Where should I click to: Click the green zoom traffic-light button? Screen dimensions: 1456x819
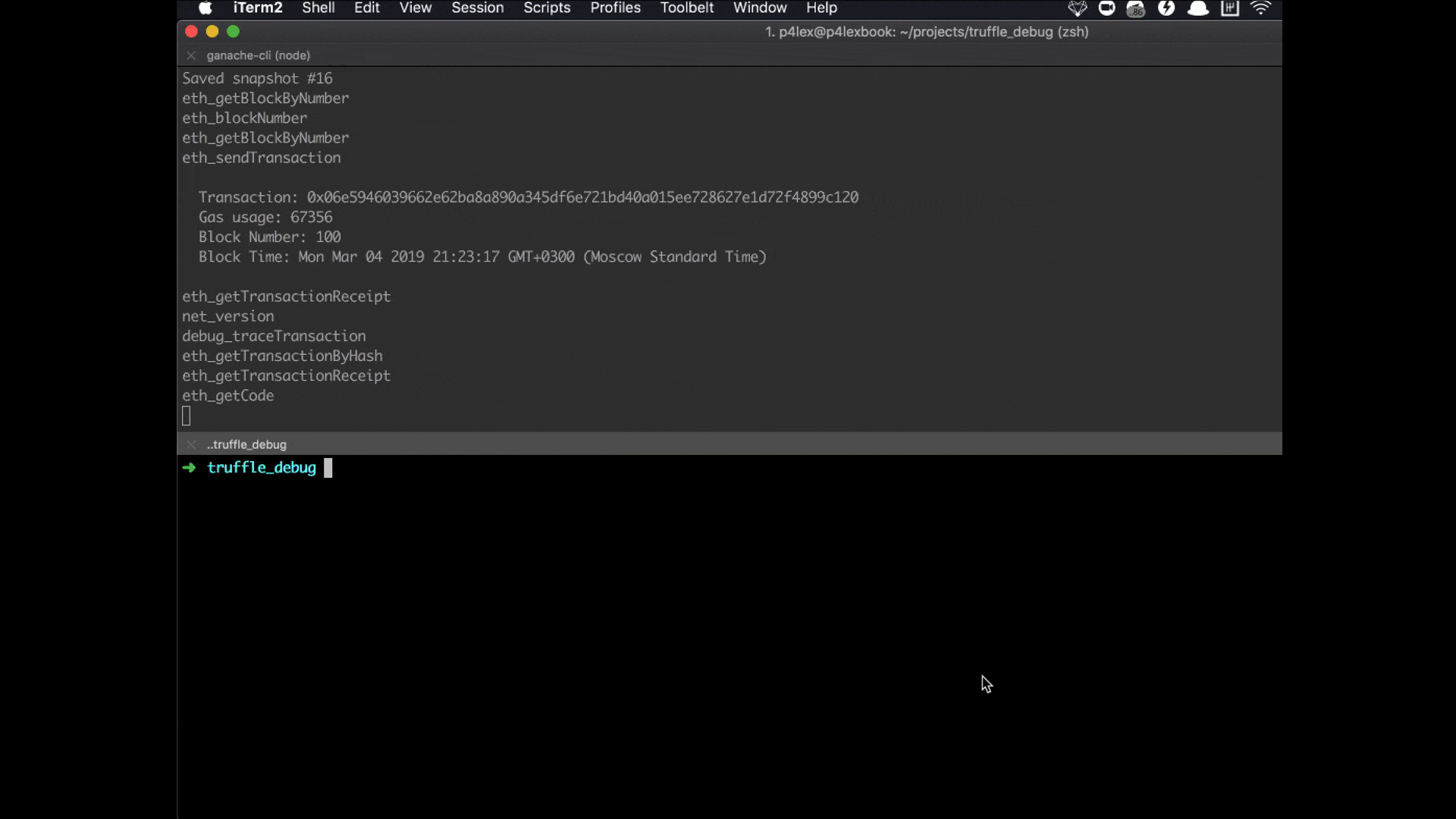coord(233,32)
